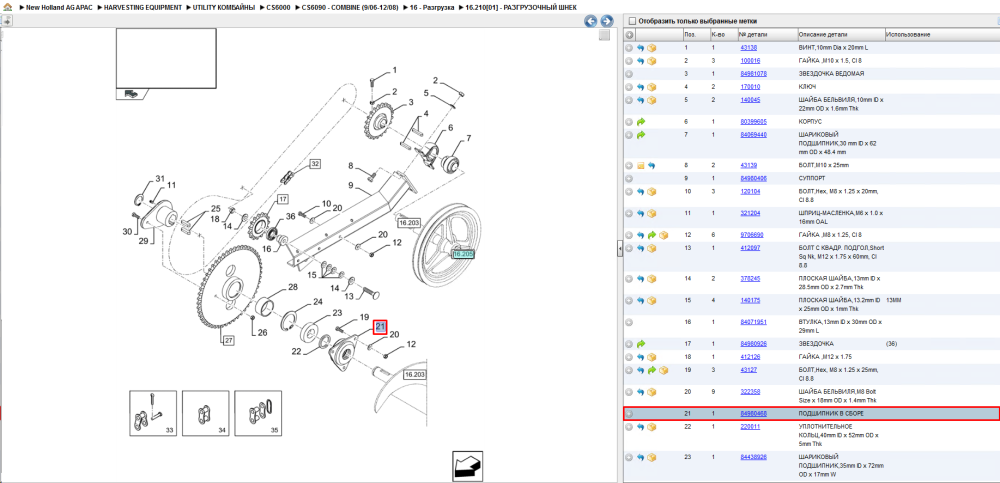The image size is (1000, 483).
Task: Select boxed callout 27 on large sprocket
Action: (x=228, y=340)
